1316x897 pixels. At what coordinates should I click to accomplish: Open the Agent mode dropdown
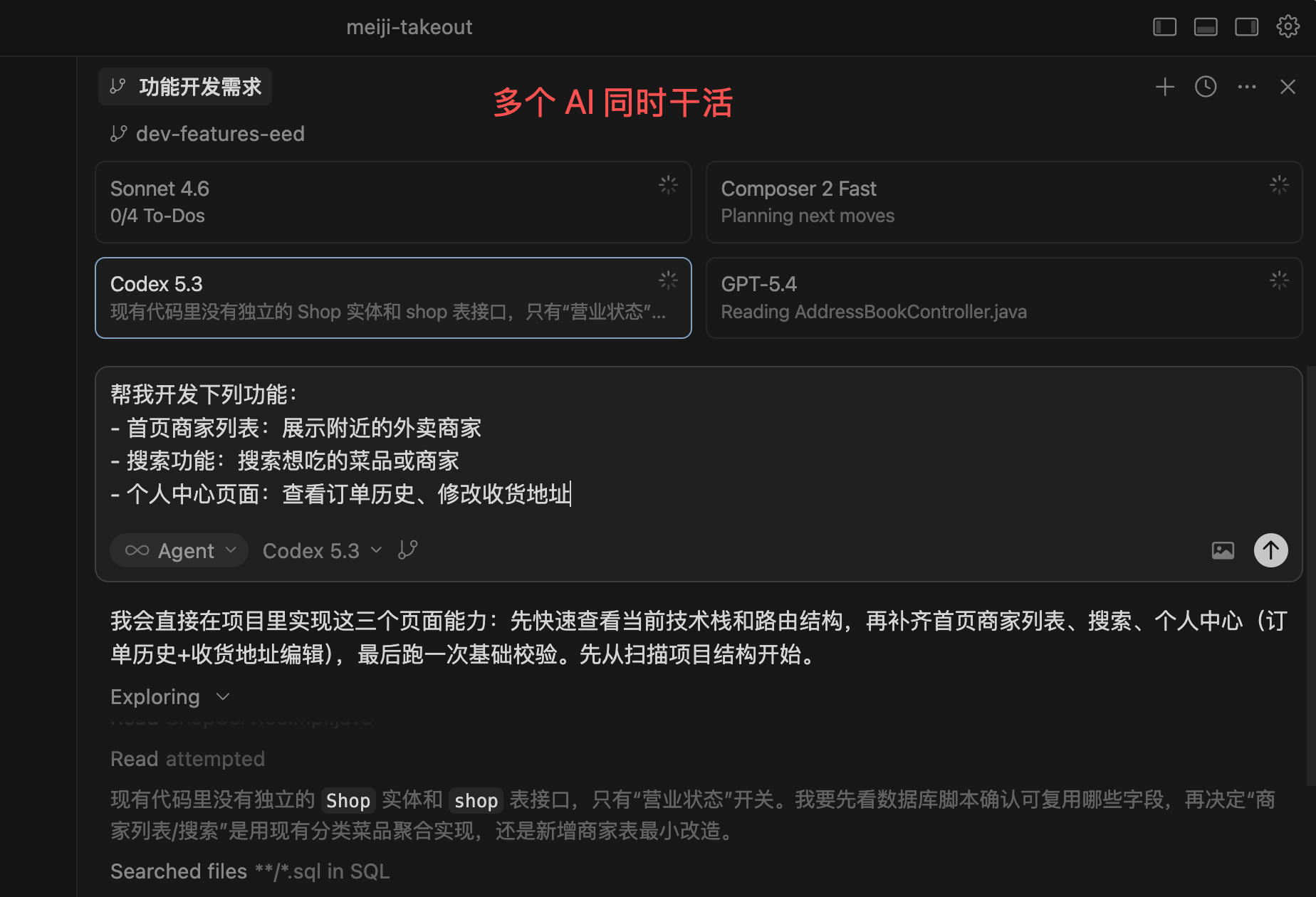click(x=179, y=550)
